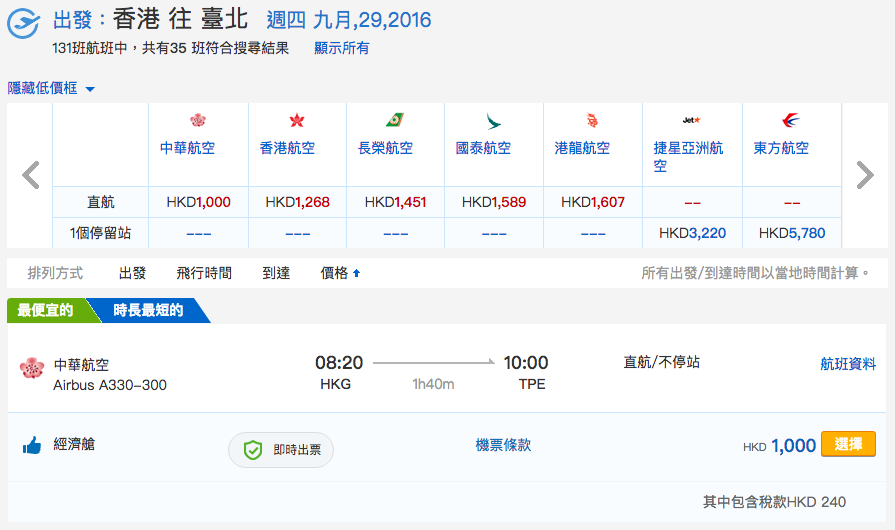The image size is (895, 530).
Task: Switch to the 最便宜的 tab
Action: tap(46, 310)
